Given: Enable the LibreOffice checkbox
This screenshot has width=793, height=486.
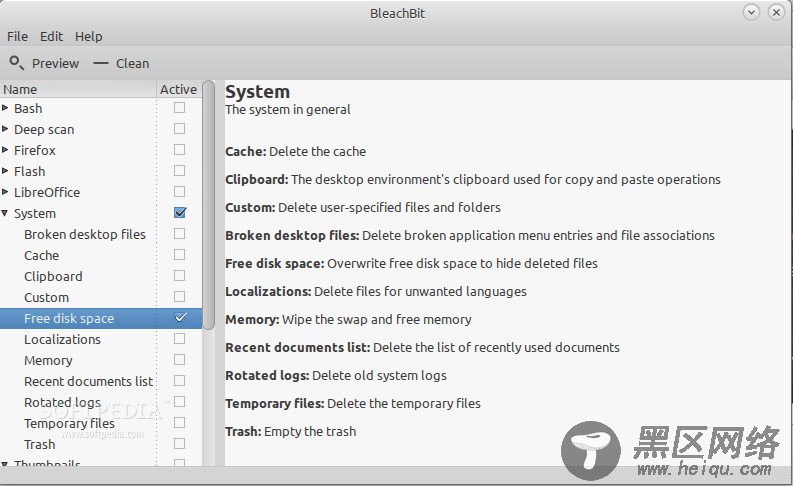Looking at the screenshot, I should pyautogui.click(x=180, y=192).
